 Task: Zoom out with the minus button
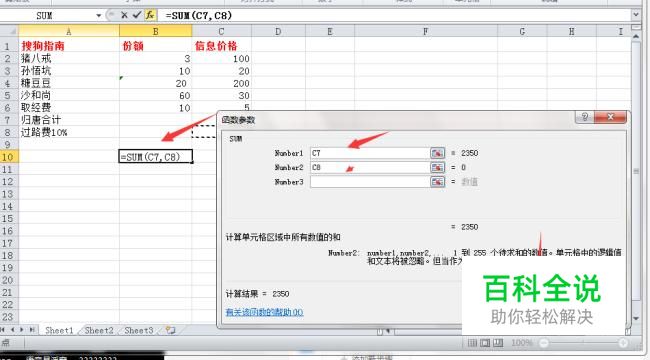543,343
